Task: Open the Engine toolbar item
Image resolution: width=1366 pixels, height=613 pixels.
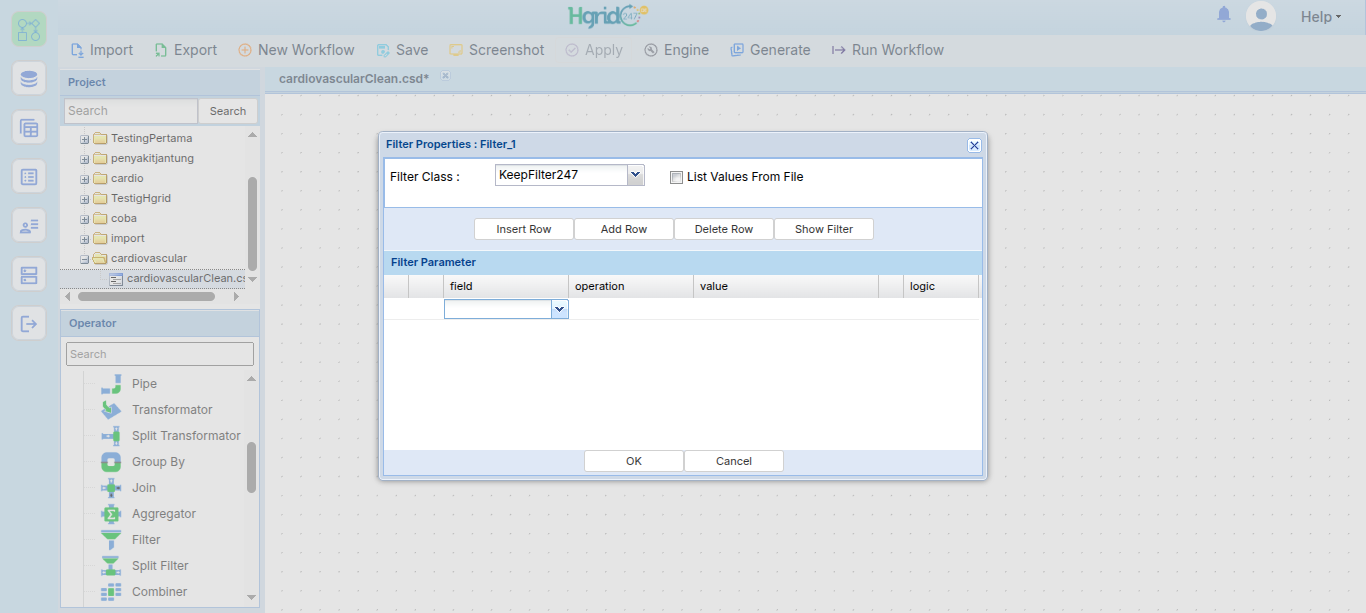Action: pyautogui.click(x=676, y=50)
